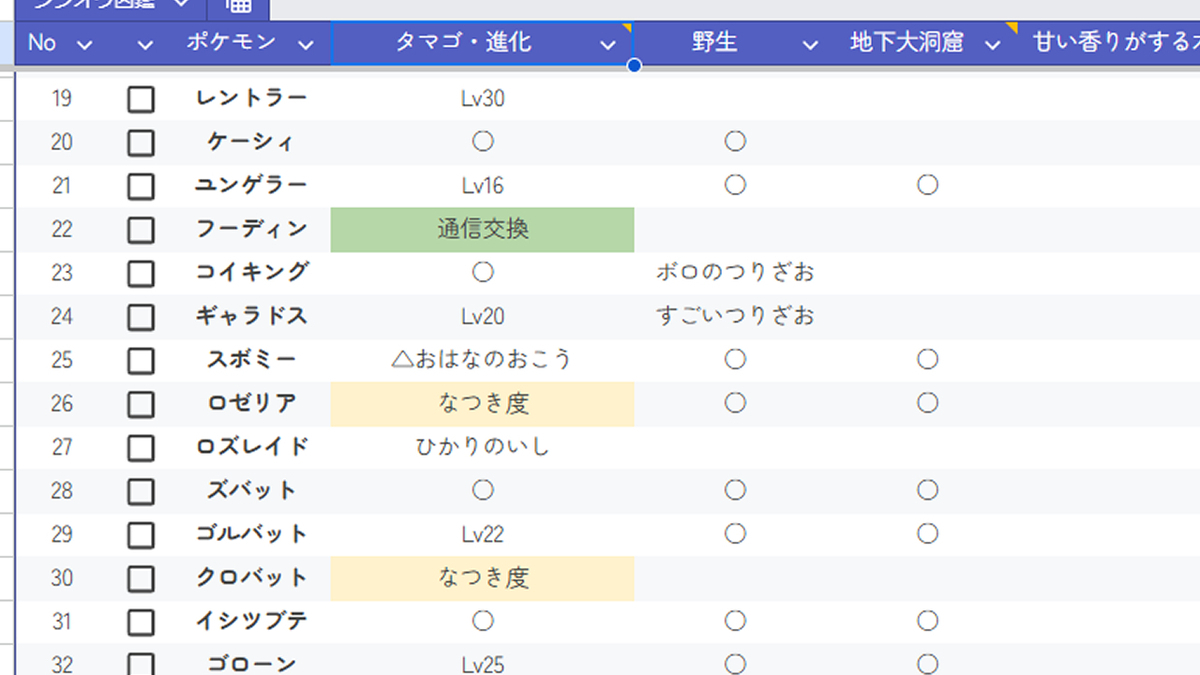Expand the ポケモン column dropdown arrow
Image resolution: width=1200 pixels, height=675 pixels.
pyautogui.click(x=306, y=44)
